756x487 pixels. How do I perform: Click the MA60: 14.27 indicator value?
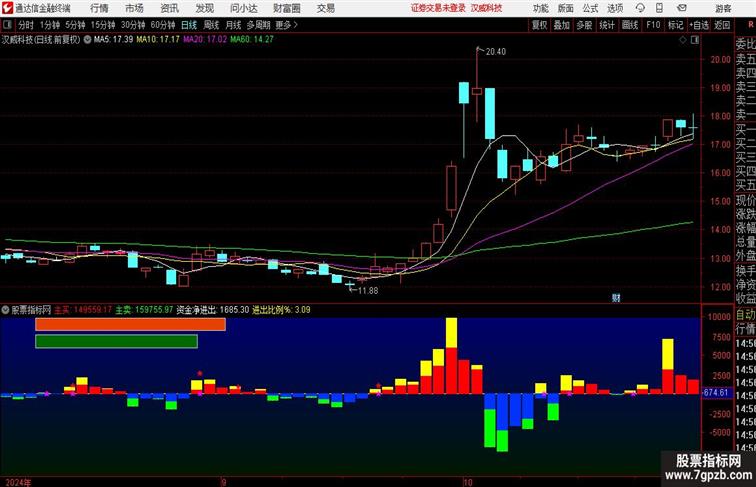pyautogui.click(x=252, y=40)
